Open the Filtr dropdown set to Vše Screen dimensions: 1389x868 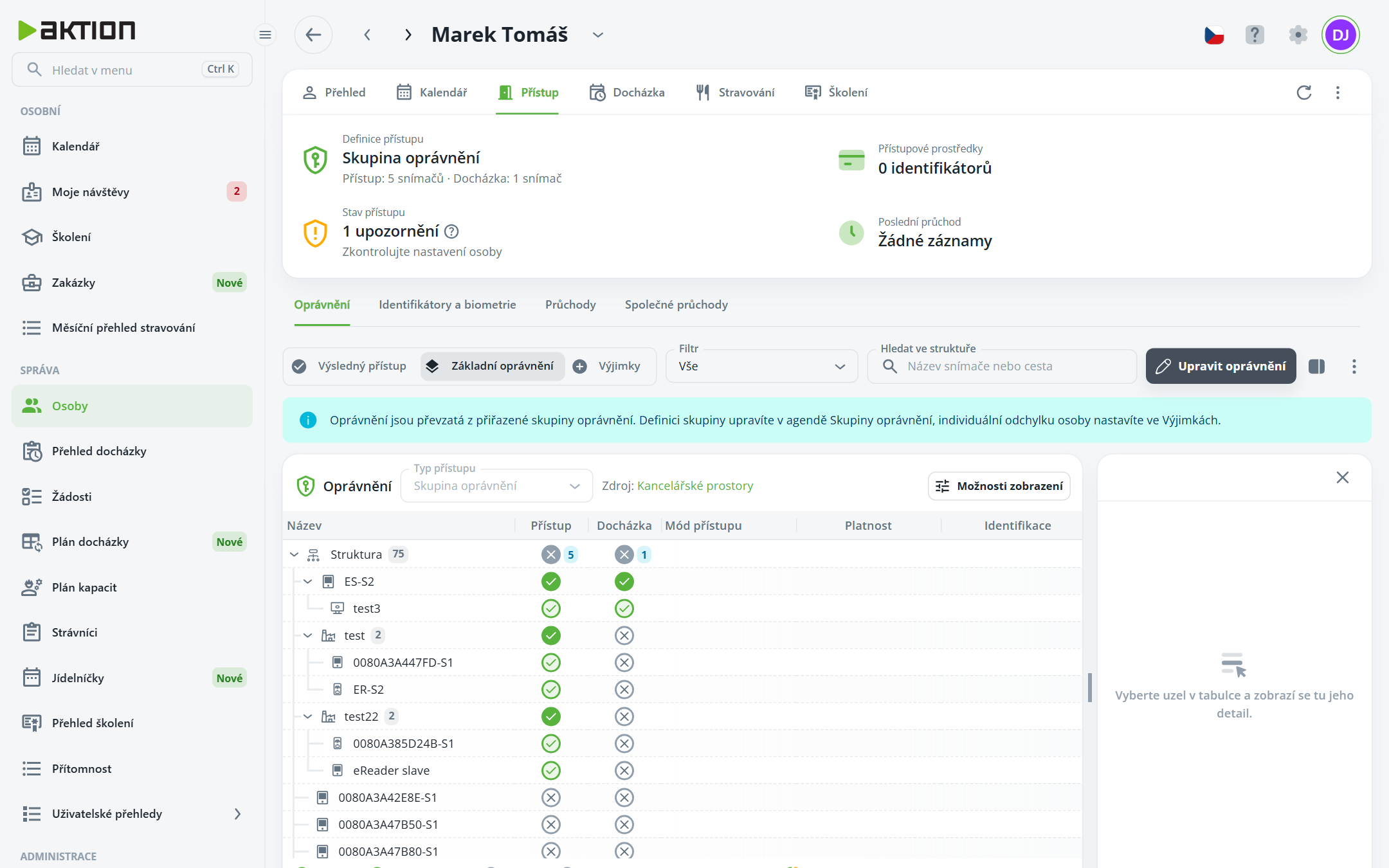point(761,366)
